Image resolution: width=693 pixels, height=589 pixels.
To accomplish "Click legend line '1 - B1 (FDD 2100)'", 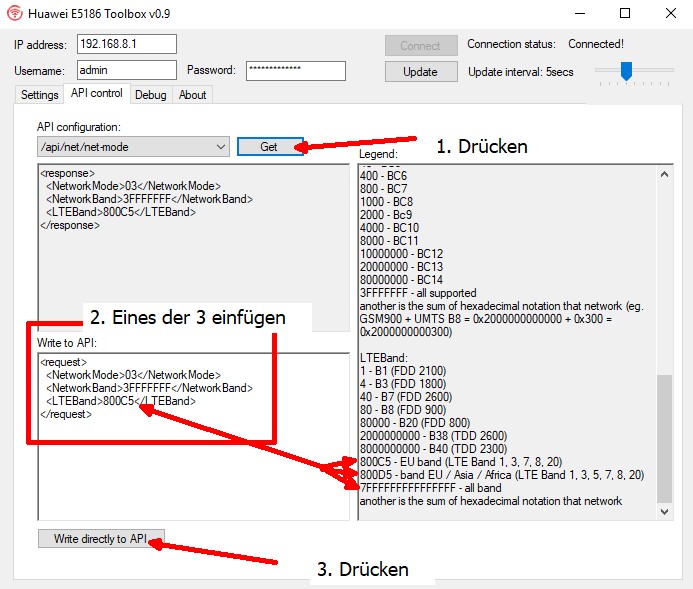I will tap(403, 371).
